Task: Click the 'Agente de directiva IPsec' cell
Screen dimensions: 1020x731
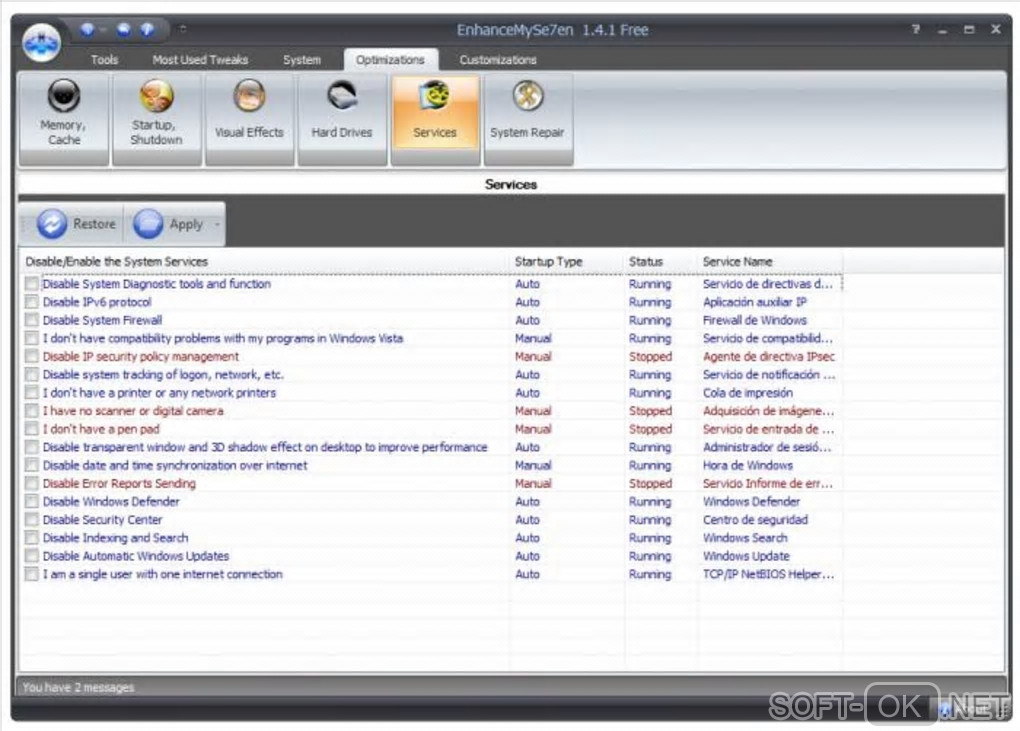Action: [768, 356]
